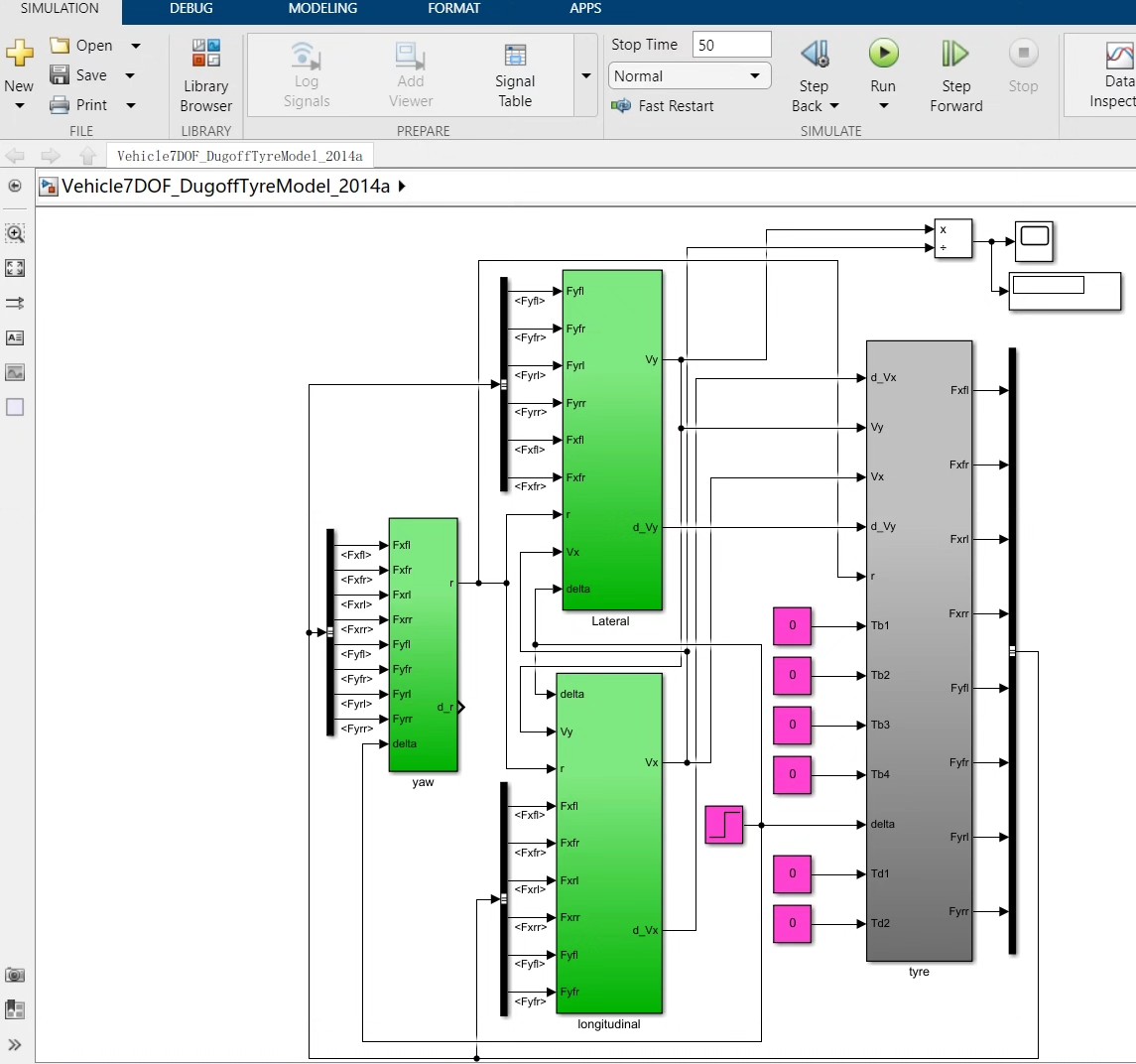The width and height of the screenshot is (1136, 1064).
Task: Click the zoom tool in the palette
Action: (x=15, y=233)
